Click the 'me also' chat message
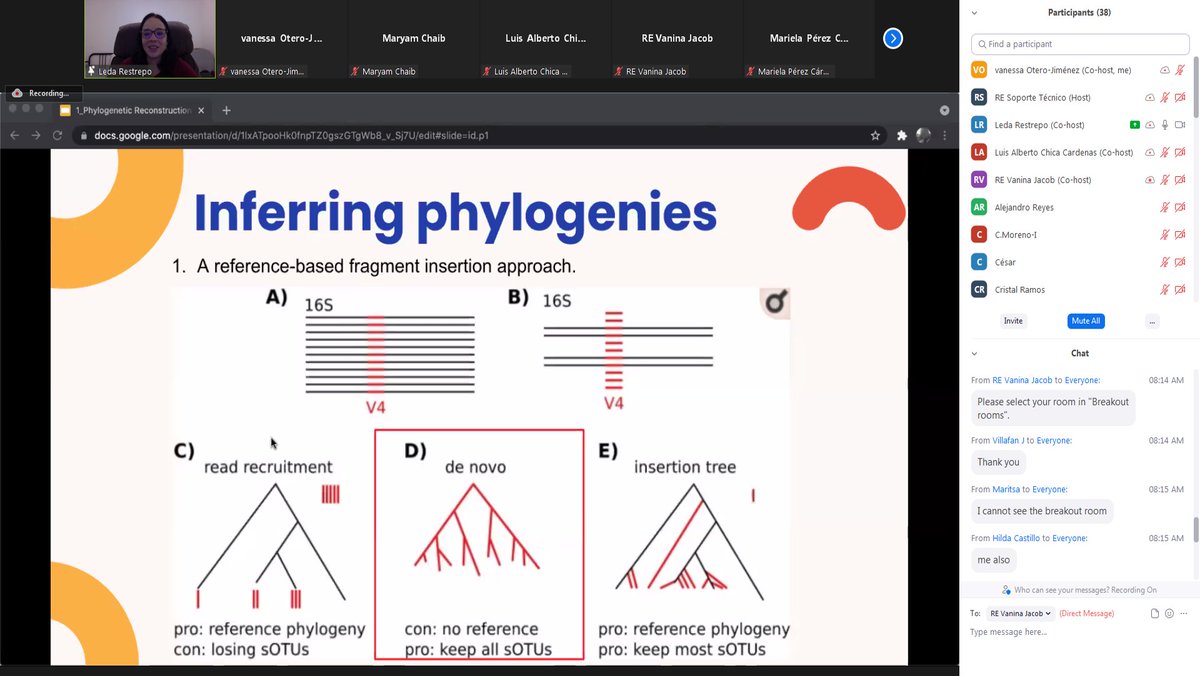Viewport: 1200px width, 676px height. 993,560
